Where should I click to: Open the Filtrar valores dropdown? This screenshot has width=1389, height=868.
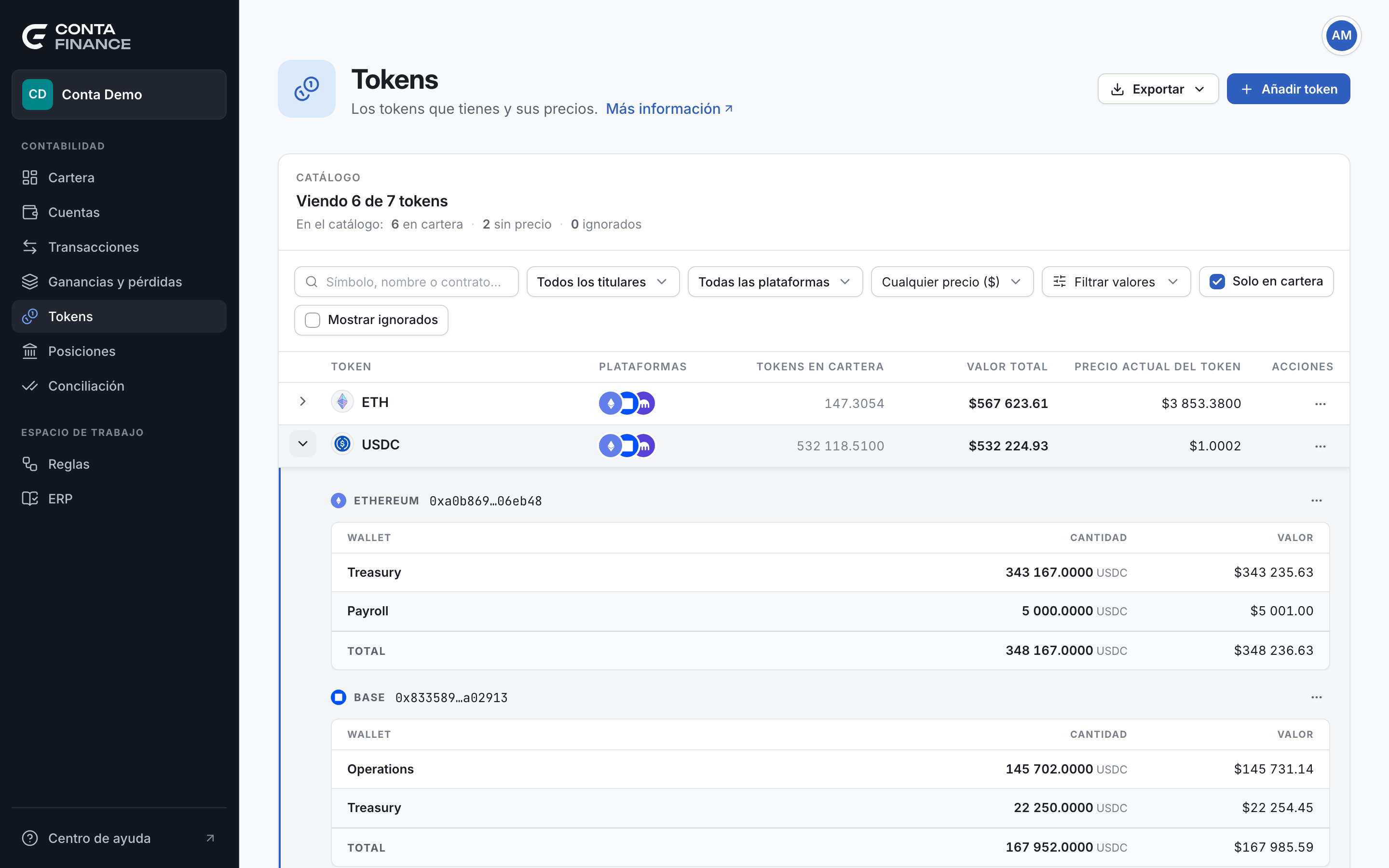[1116, 282]
